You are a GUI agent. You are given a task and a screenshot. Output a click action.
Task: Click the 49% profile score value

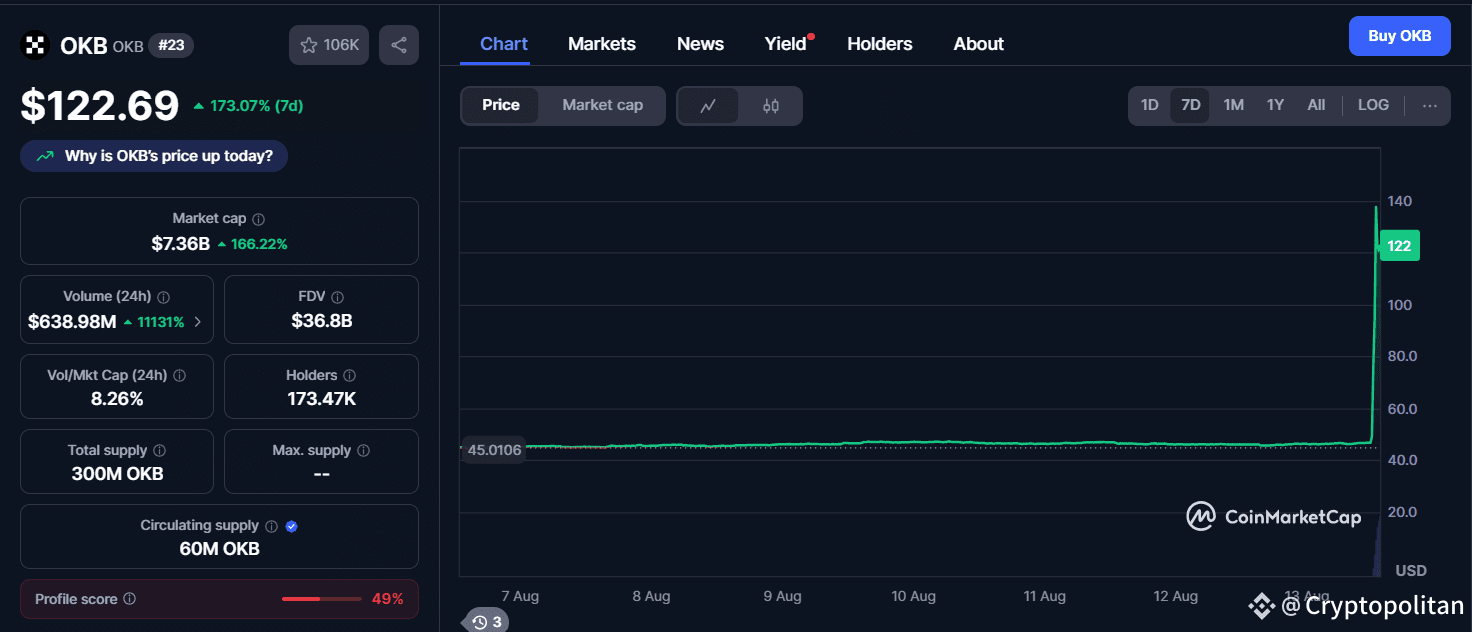(x=387, y=599)
